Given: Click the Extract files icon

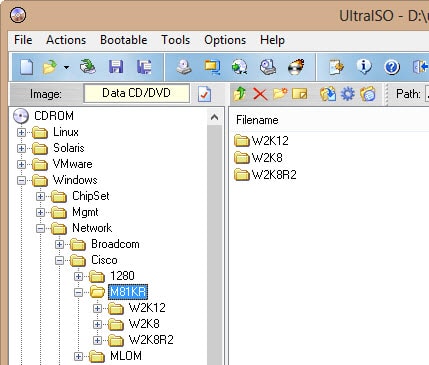Looking at the screenshot, I should tap(328, 94).
